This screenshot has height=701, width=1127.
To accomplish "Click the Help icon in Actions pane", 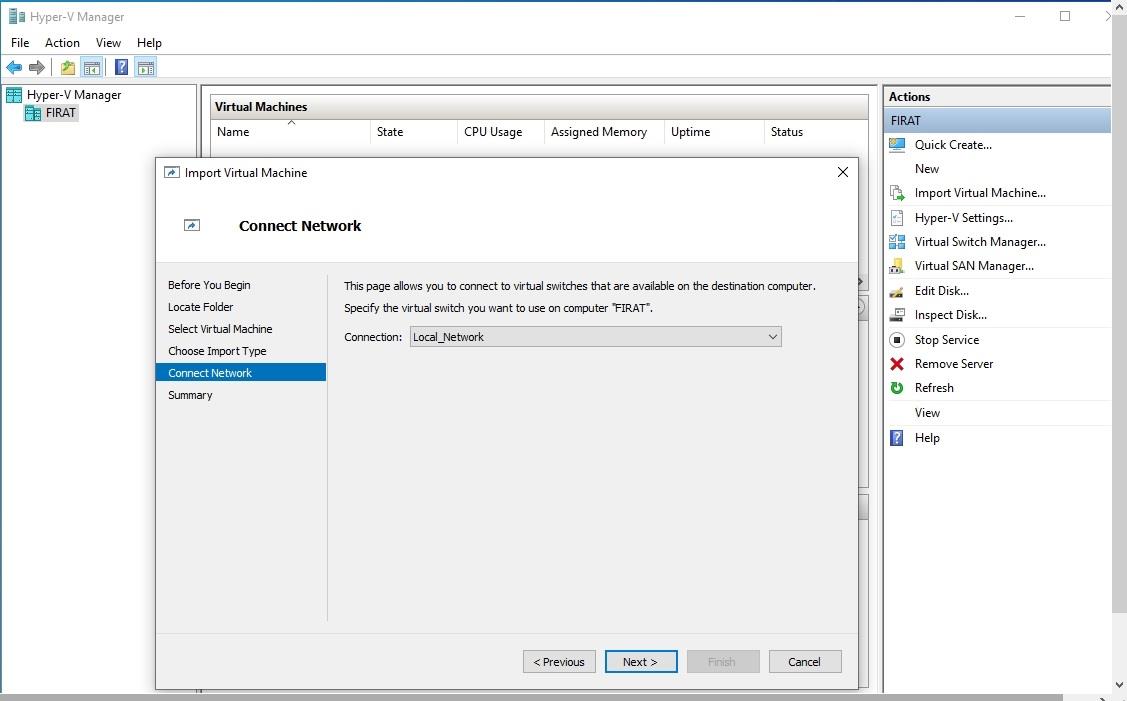I will (x=897, y=438).
